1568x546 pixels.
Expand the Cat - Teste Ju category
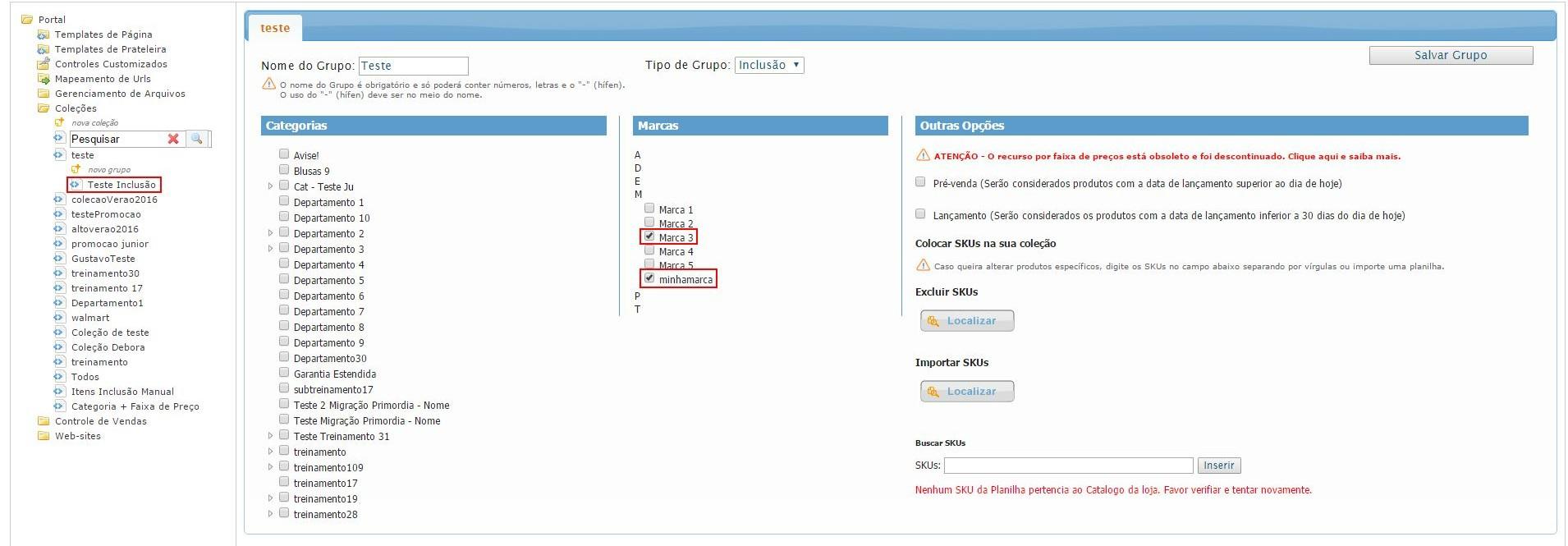270,186
